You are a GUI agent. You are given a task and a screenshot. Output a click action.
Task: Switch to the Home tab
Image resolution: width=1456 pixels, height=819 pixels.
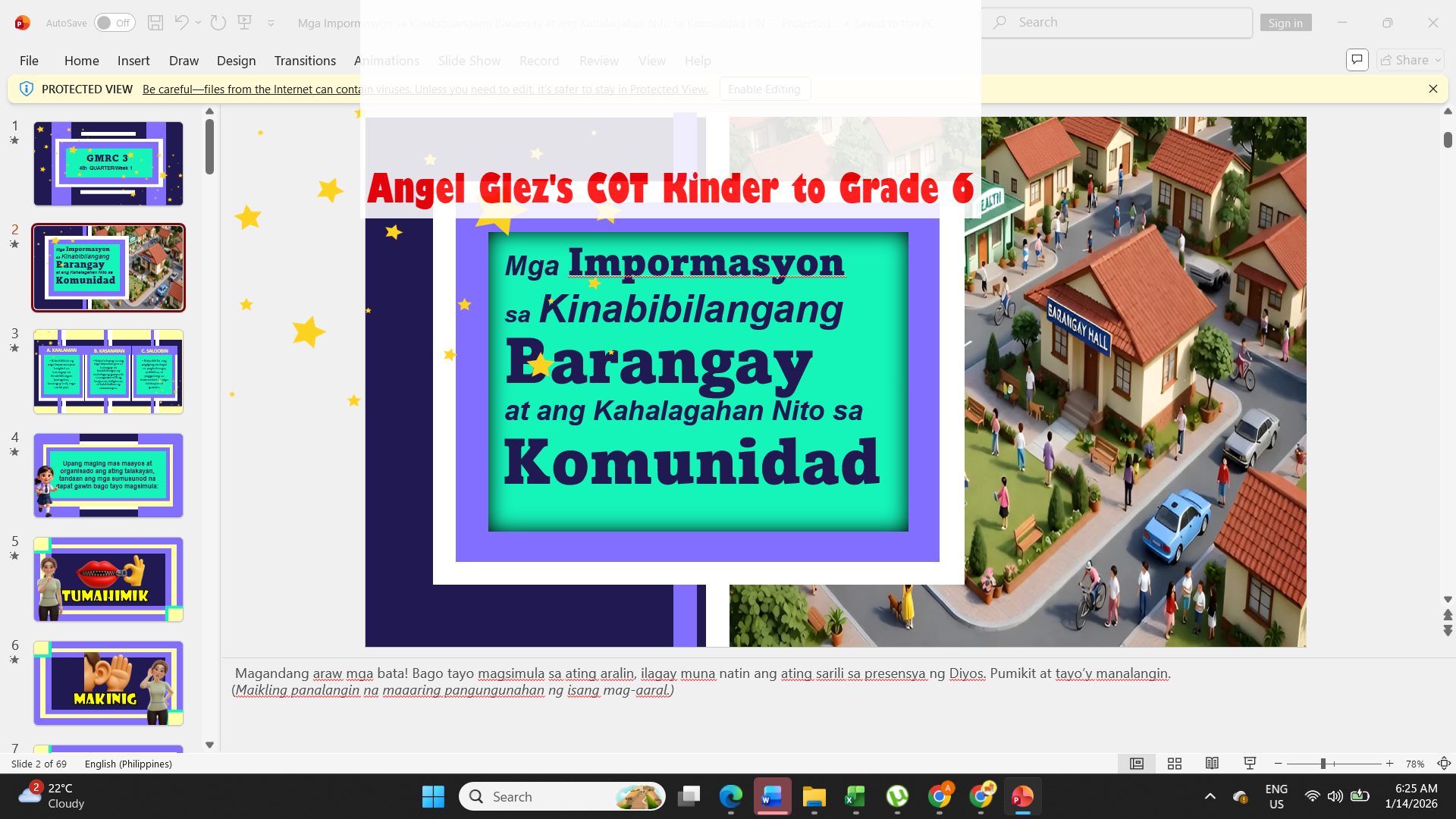81,61
